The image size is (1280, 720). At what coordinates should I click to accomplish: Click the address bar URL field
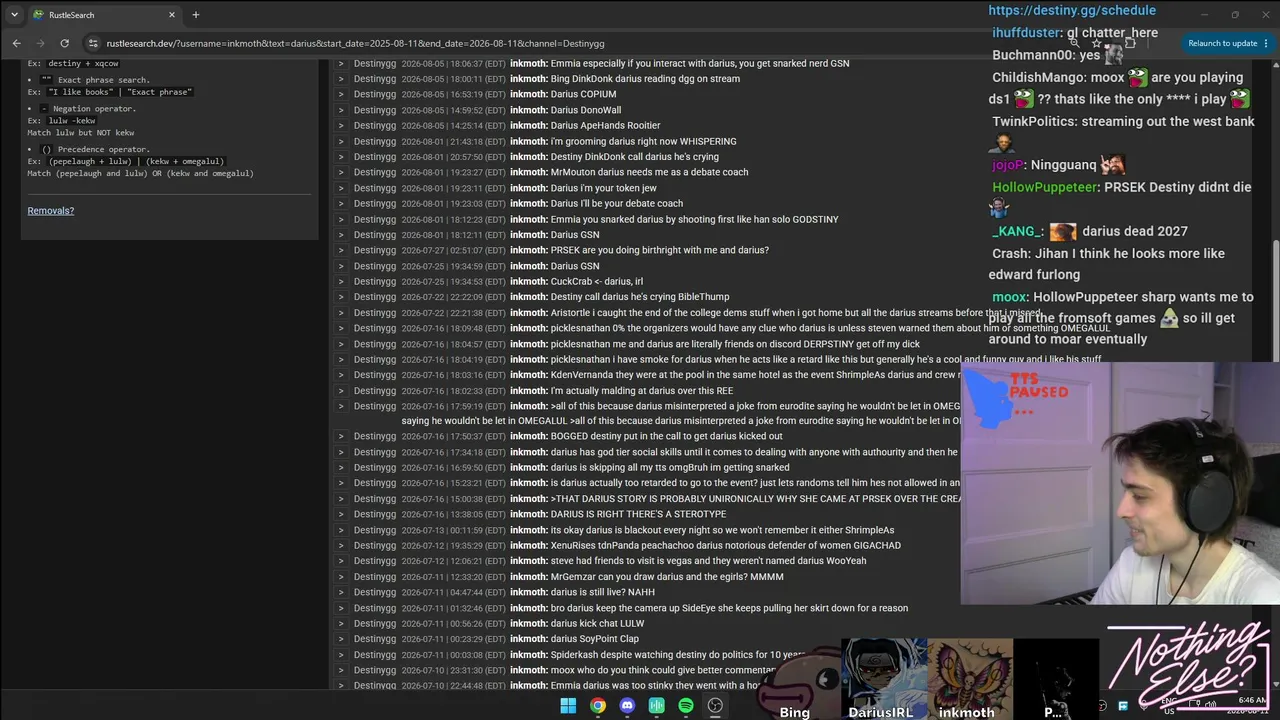pyautogui.click(x=355, y=43)
